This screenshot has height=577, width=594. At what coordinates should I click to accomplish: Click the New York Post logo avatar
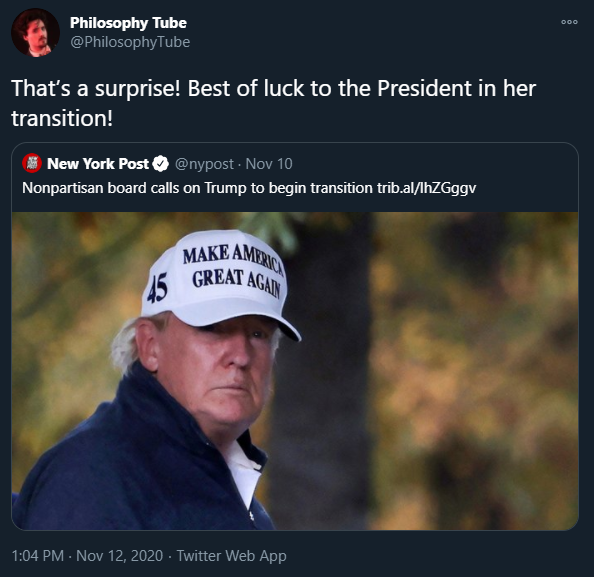32,163
